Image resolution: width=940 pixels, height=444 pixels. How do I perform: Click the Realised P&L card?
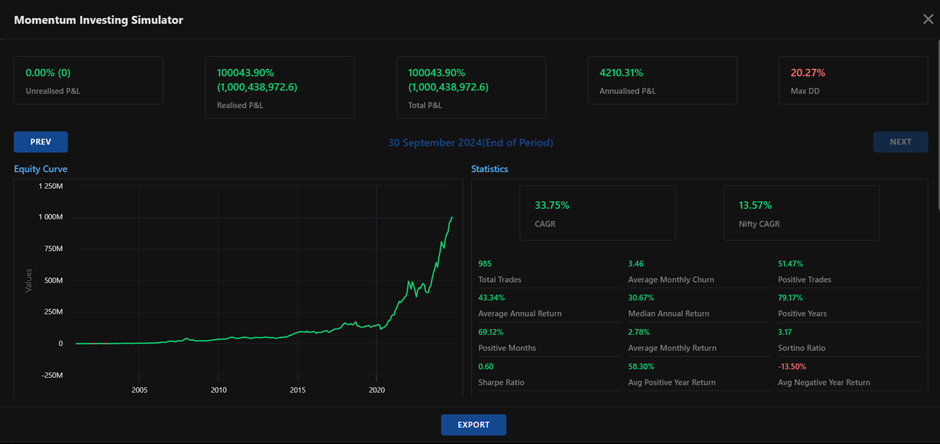[x=279, y=87]
